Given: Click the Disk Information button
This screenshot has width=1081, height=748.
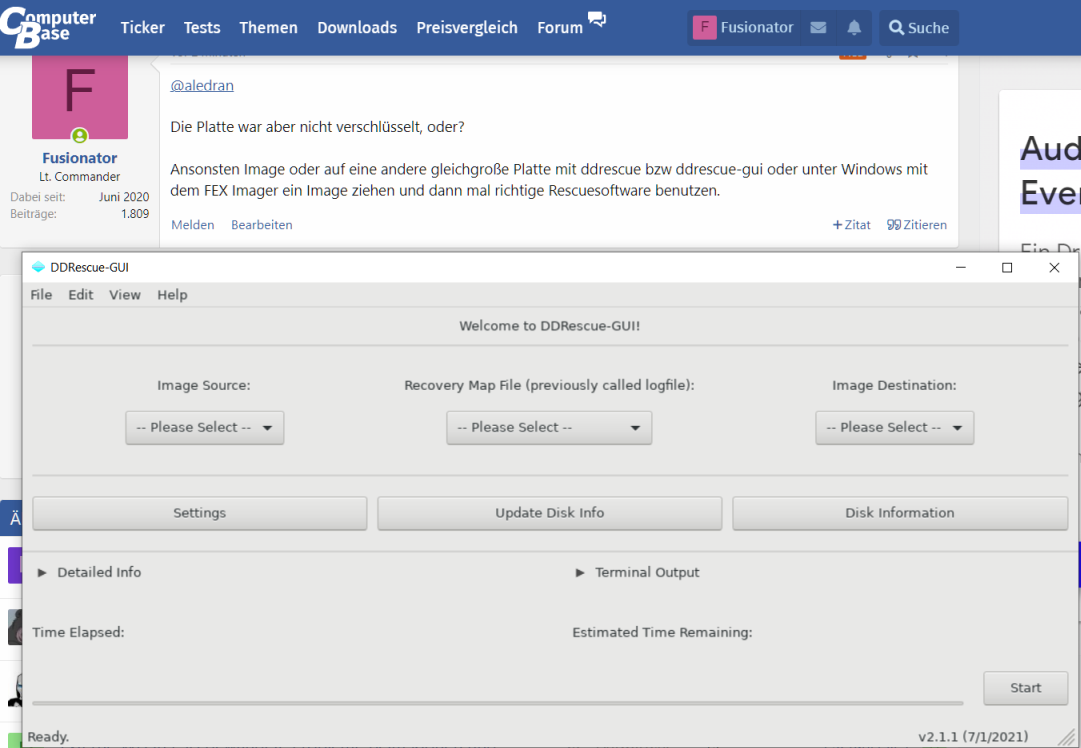Looking at the screenshot, I should pyautogui.click(x=900, y=513).
